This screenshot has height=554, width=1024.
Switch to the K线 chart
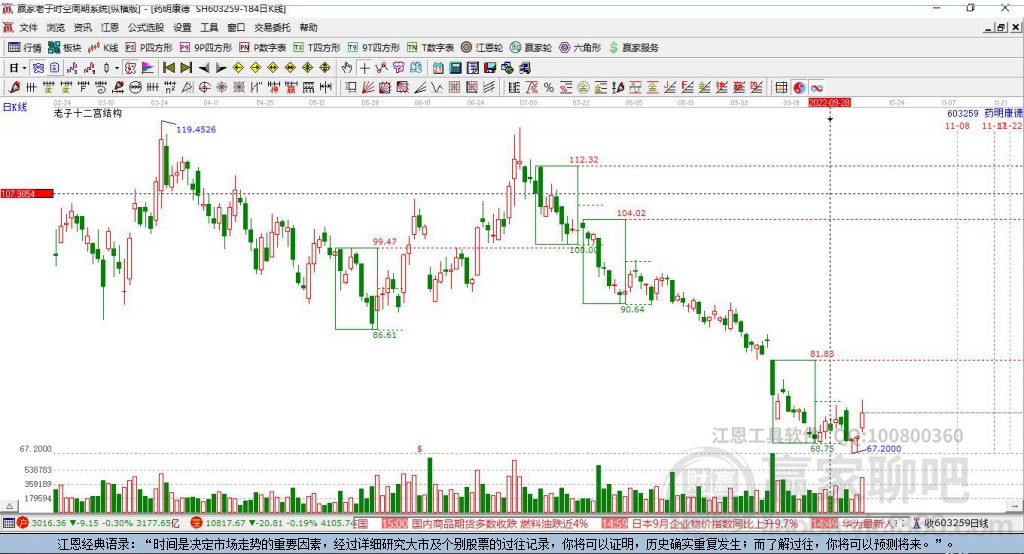click(x=103, y=48)
